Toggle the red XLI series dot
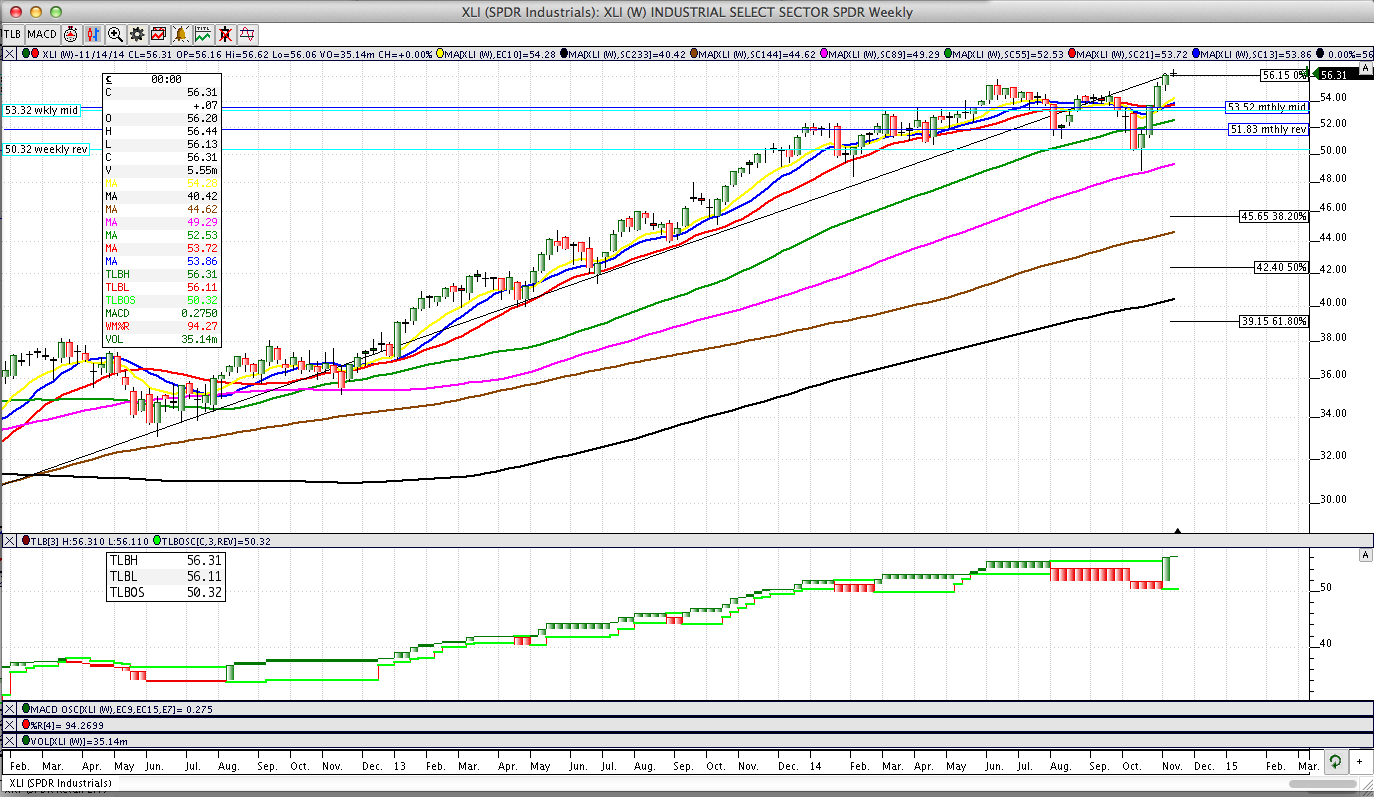 36,53
